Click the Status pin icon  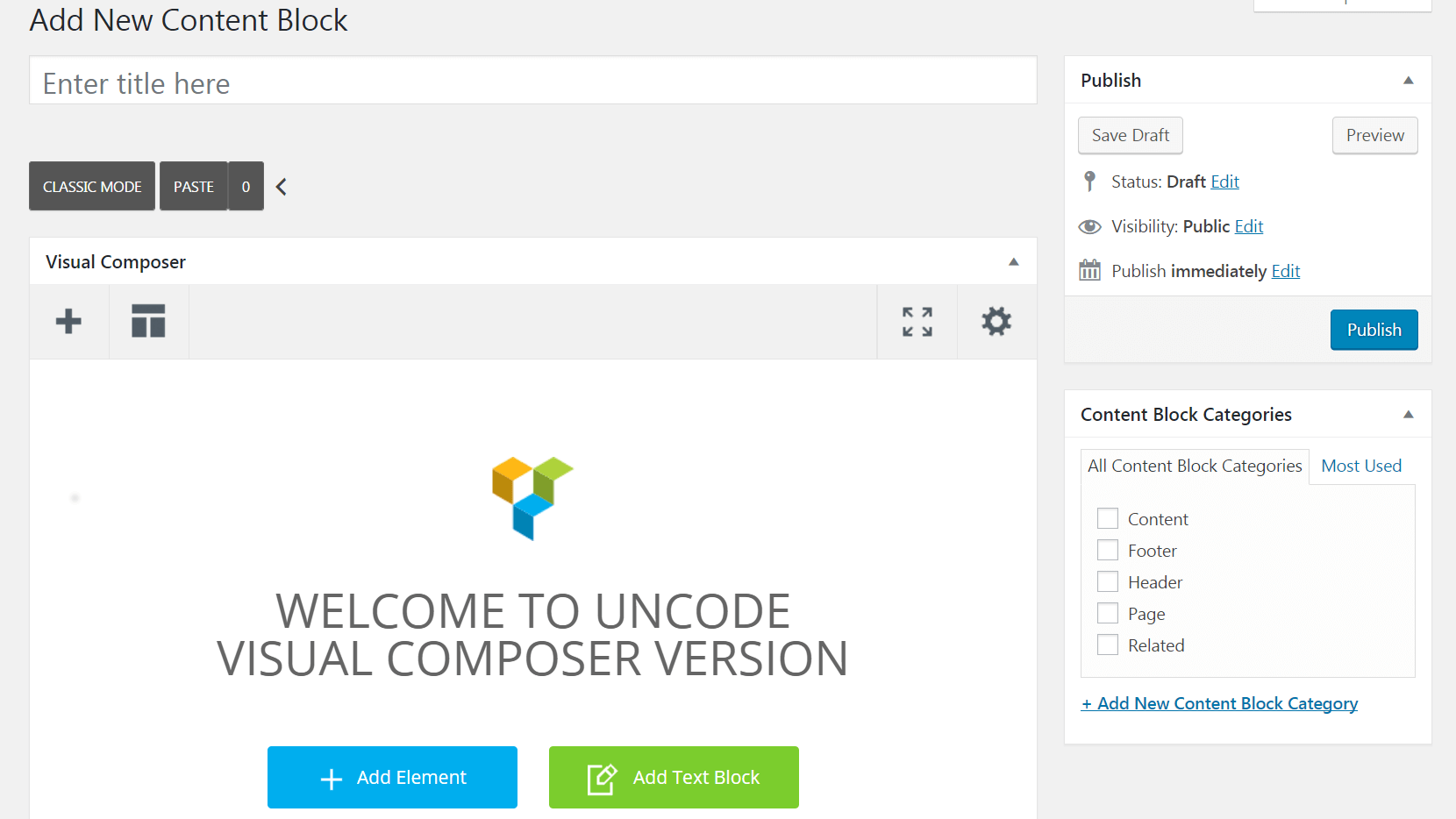coord(1089,182)
